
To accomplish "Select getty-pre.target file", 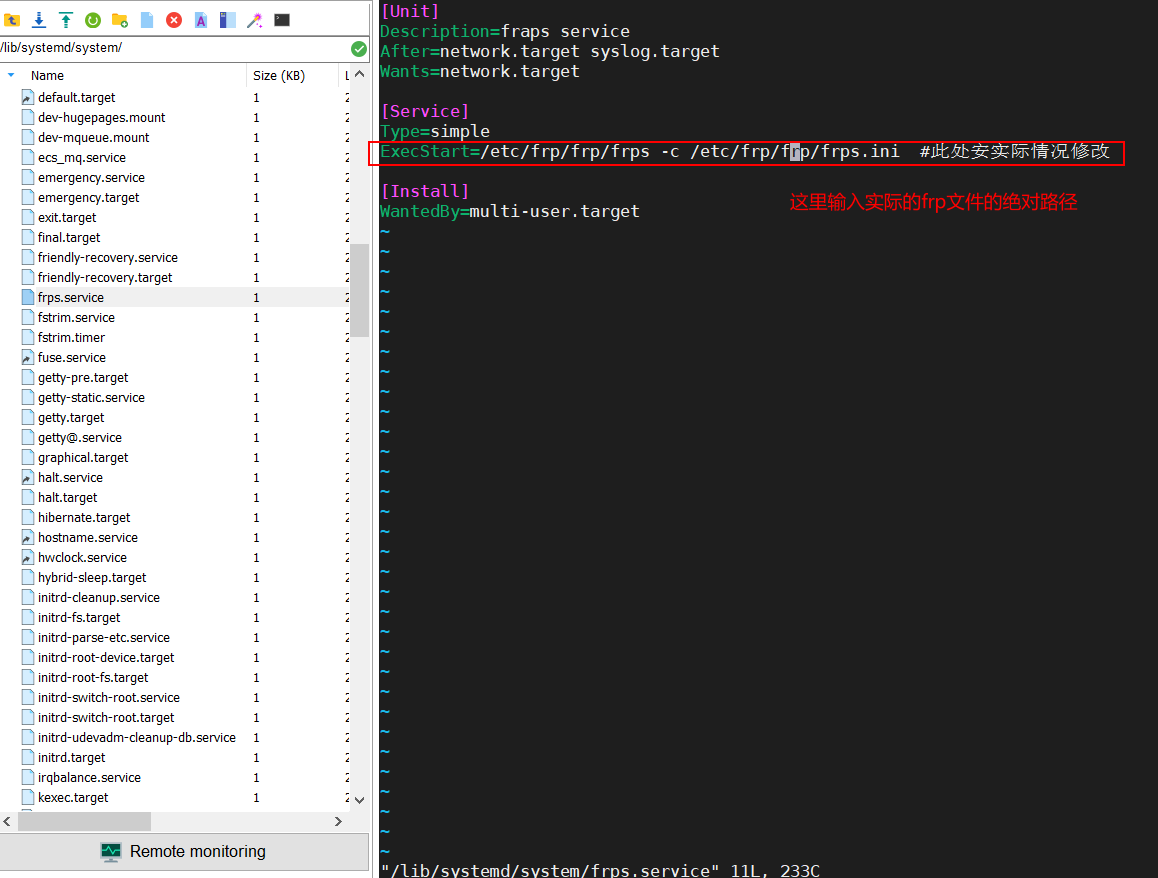I will 83,377.
